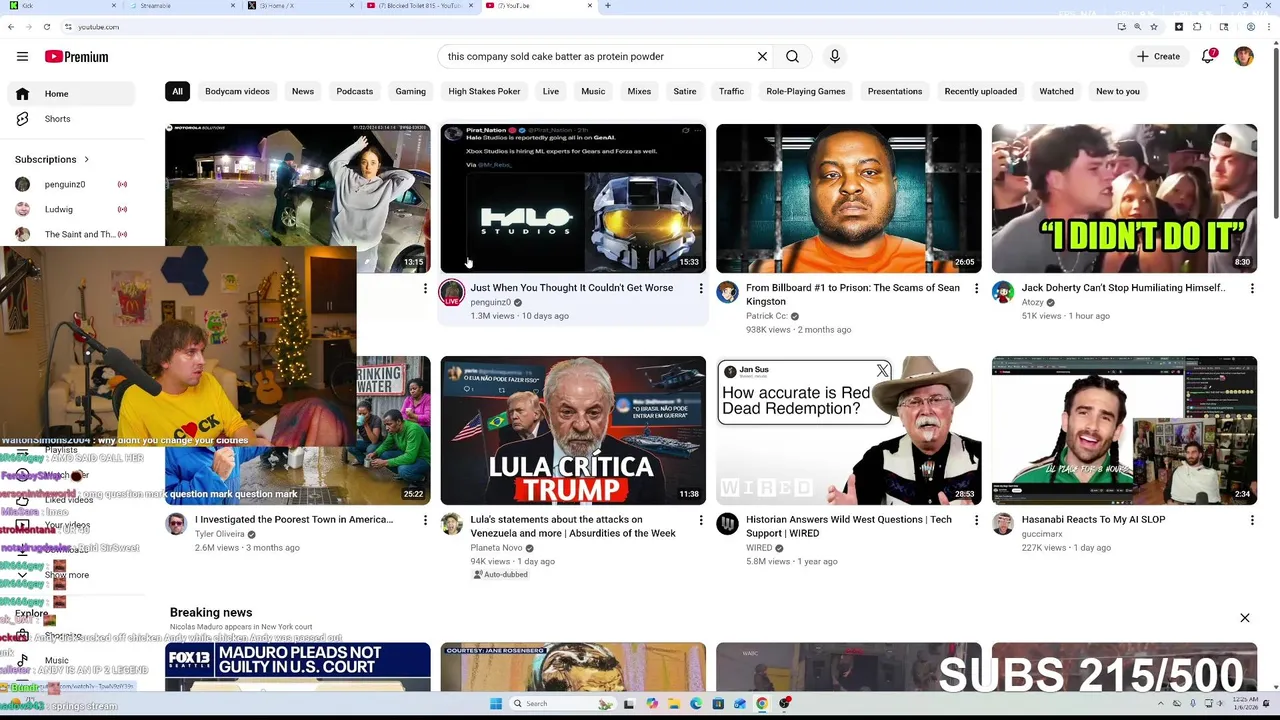The image size is (1280, 720).
Task: Open Ludwig subscription in sidebar
Action: [70, 210]
